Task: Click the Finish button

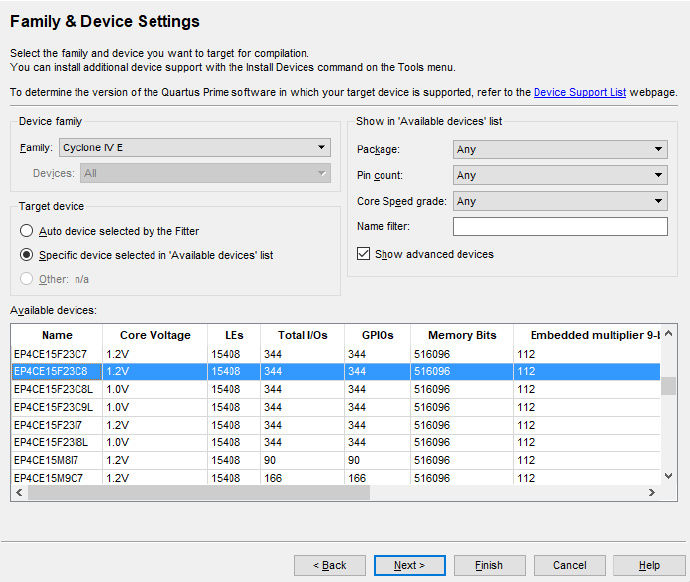Action: coord(489,565)
